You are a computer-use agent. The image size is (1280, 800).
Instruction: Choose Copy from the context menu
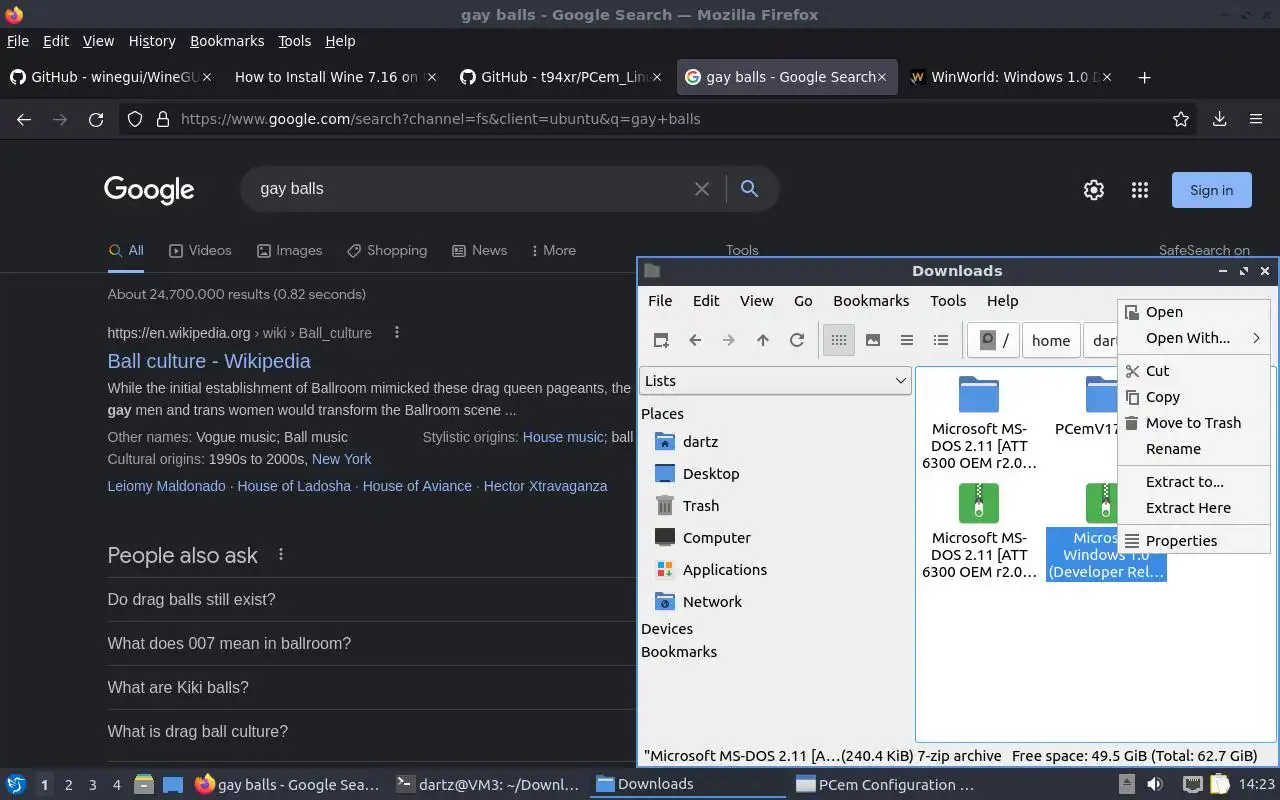pos(1194,396)
